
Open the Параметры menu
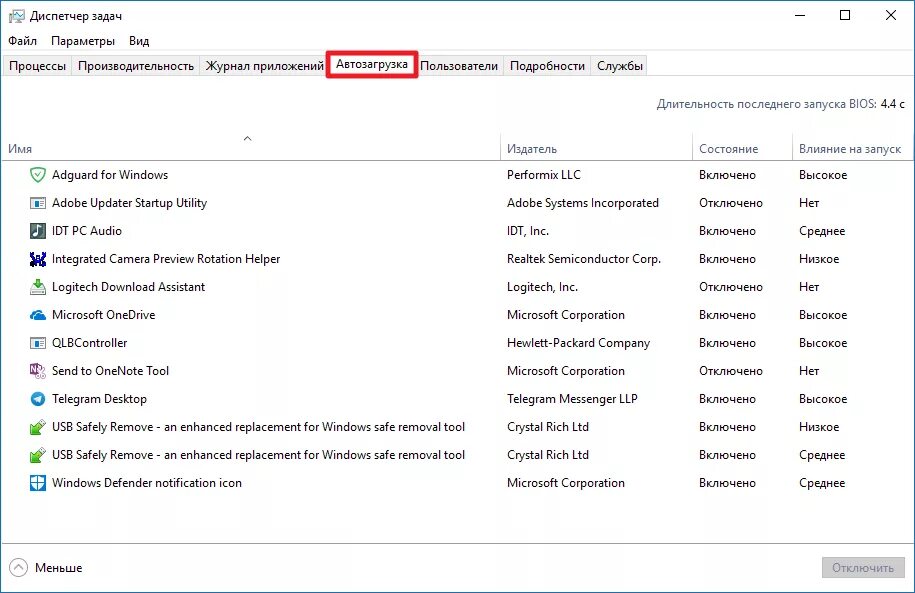click(x=83, y=41)
